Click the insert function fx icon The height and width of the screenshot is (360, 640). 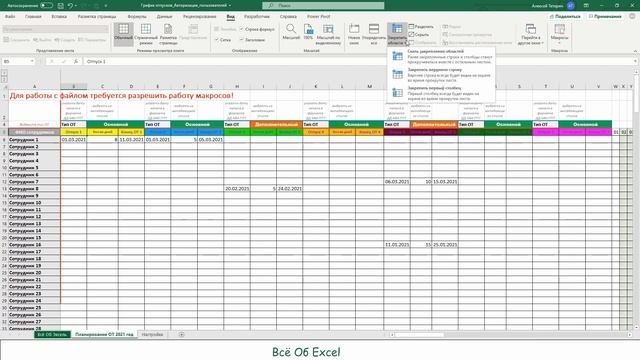(x=76, y=61)
